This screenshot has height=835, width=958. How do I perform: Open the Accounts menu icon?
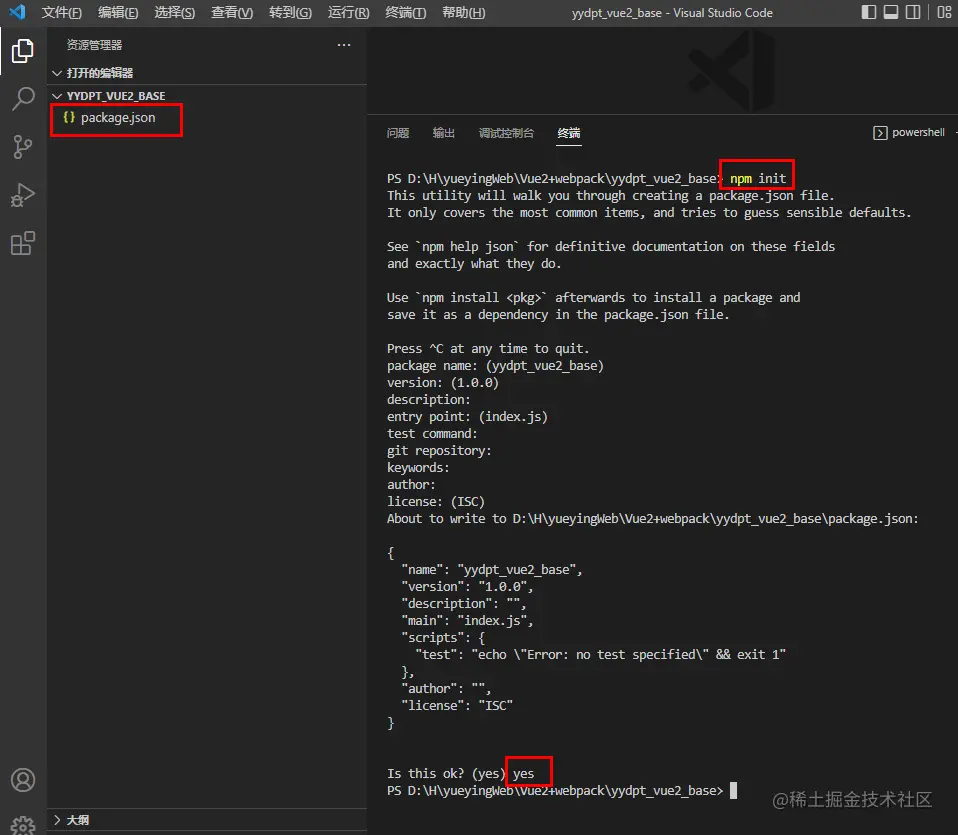pyautogui.click(x=23, y=780)
